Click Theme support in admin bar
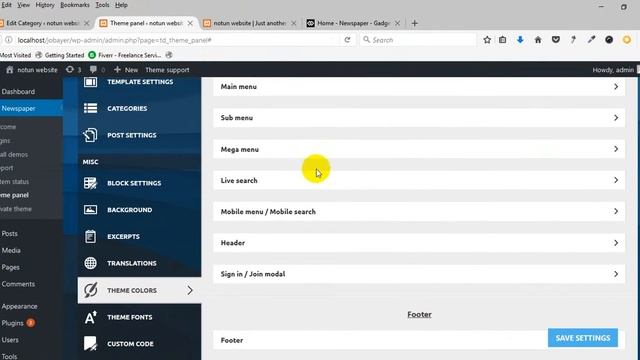 (167, 70)
